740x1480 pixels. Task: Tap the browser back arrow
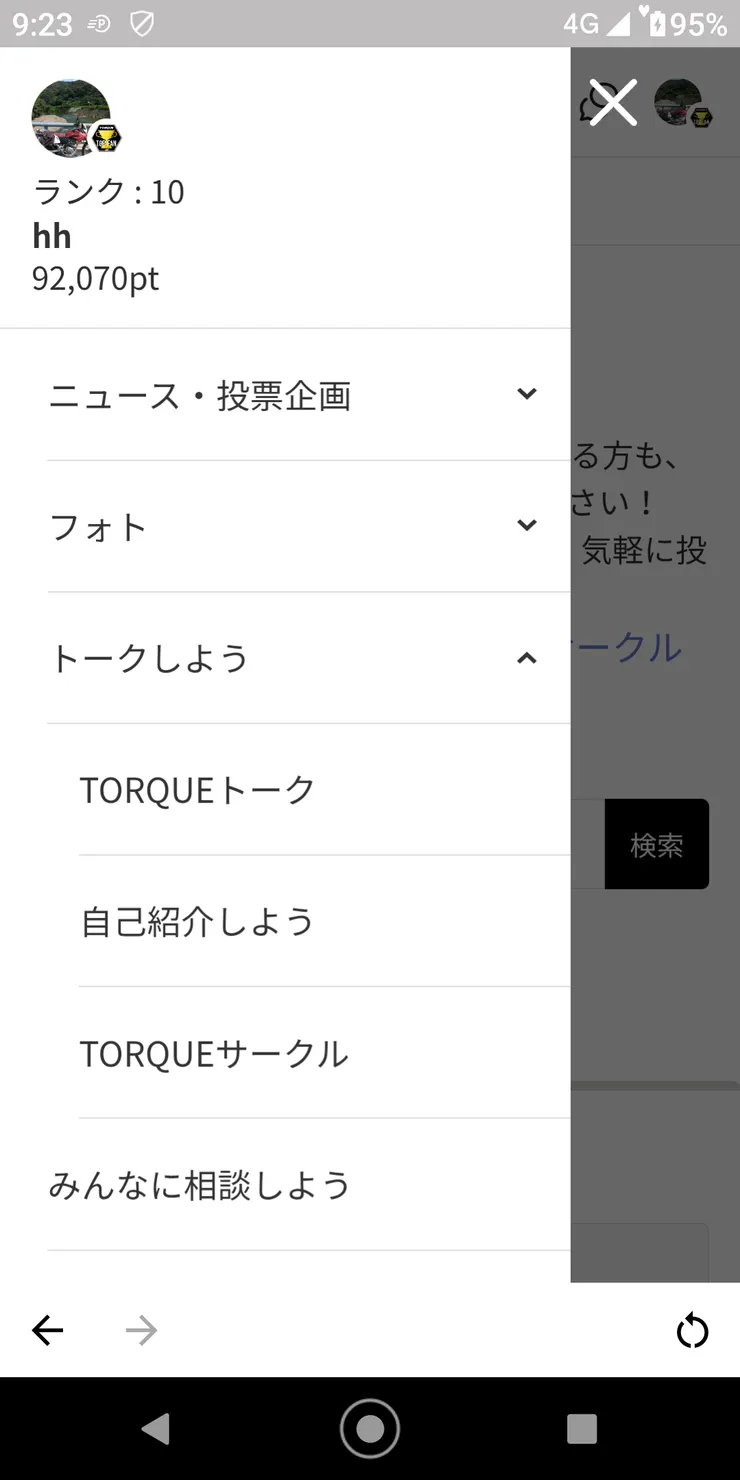point(47,1330)
